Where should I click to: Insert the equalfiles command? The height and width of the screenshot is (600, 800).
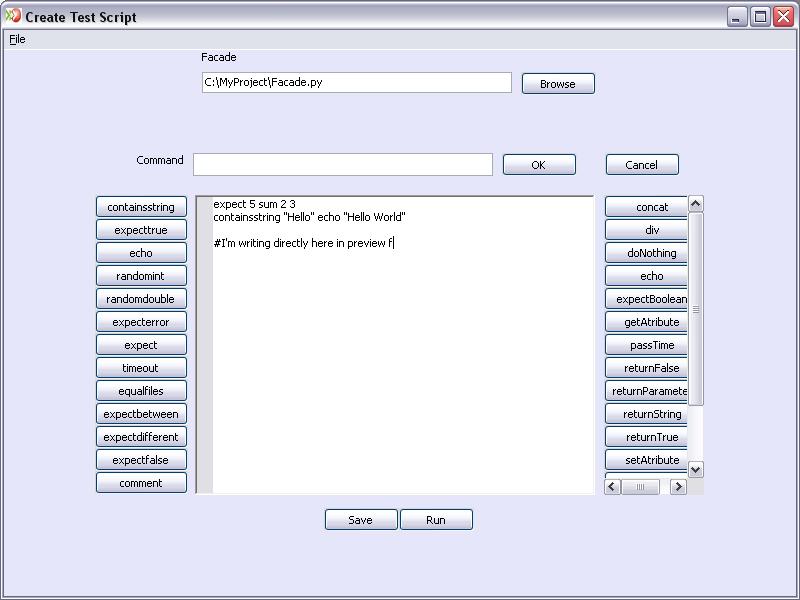tap(141, 391)
